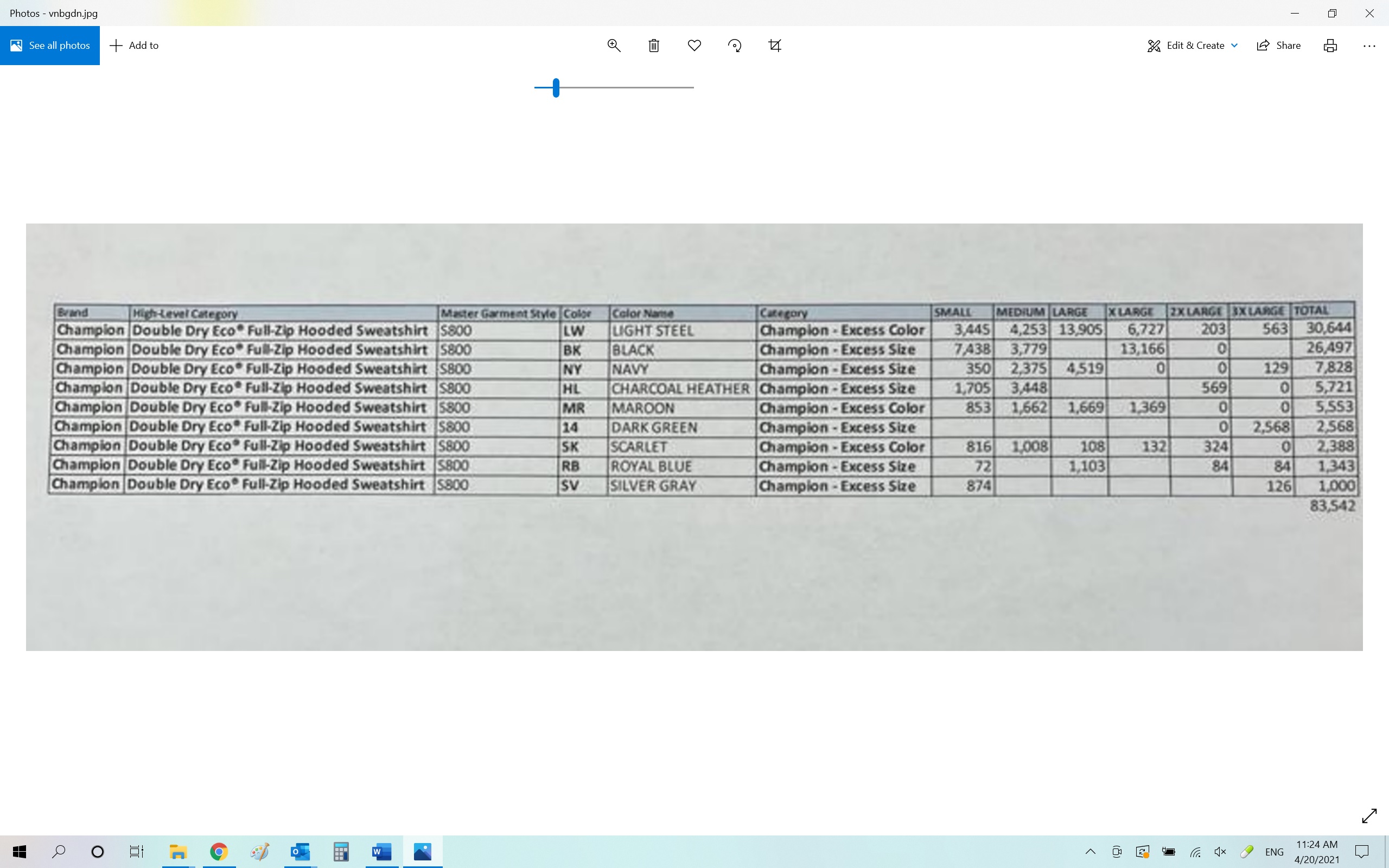Click the pen workspace tray icon
The height and width of the screenshot is (868, 1389).
click(x=1246, y=852)
